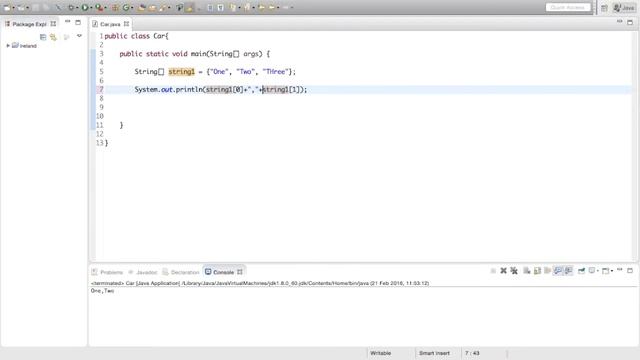The height and width of the screenshot is (360, 640).
Task: Expand the Ireland project tree node
Action: click(x=8, y=46)
